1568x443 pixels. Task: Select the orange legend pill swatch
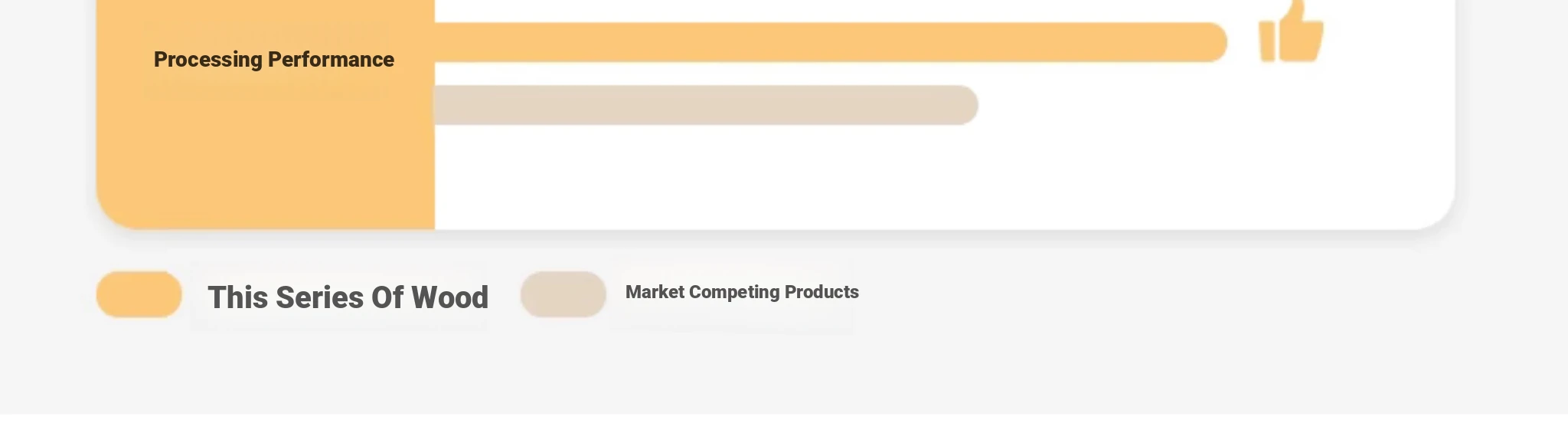(139, 294)
